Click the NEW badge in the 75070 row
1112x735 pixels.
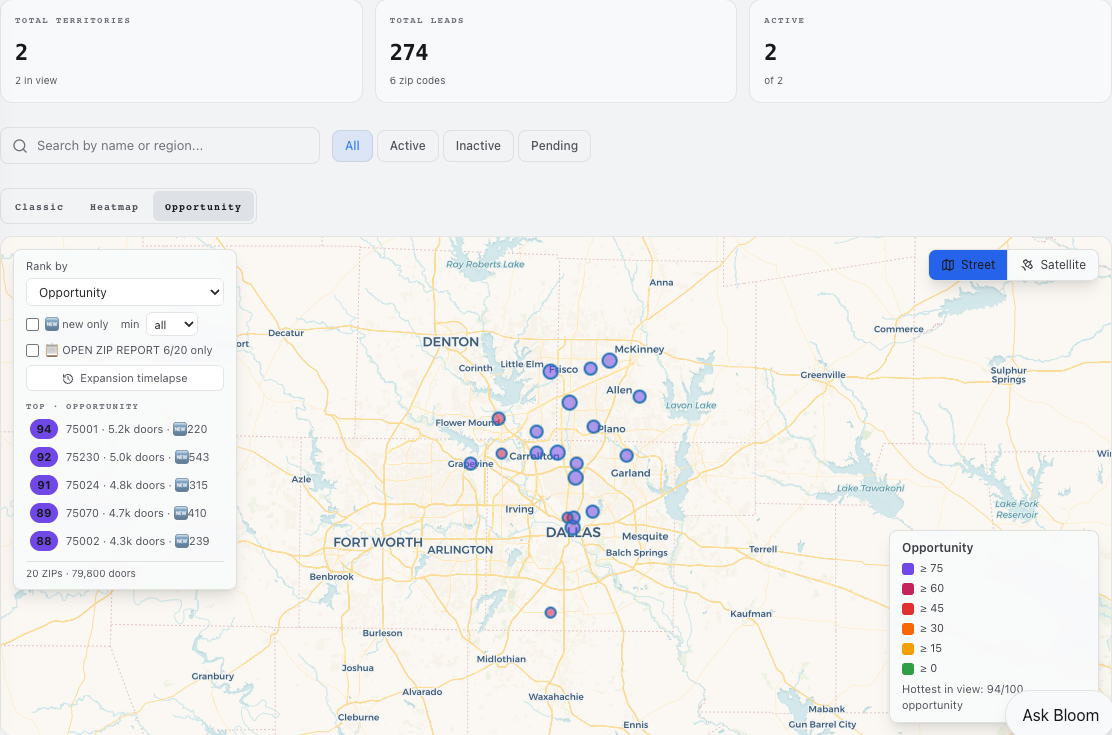pyautogui.click(x=181, y=513)
